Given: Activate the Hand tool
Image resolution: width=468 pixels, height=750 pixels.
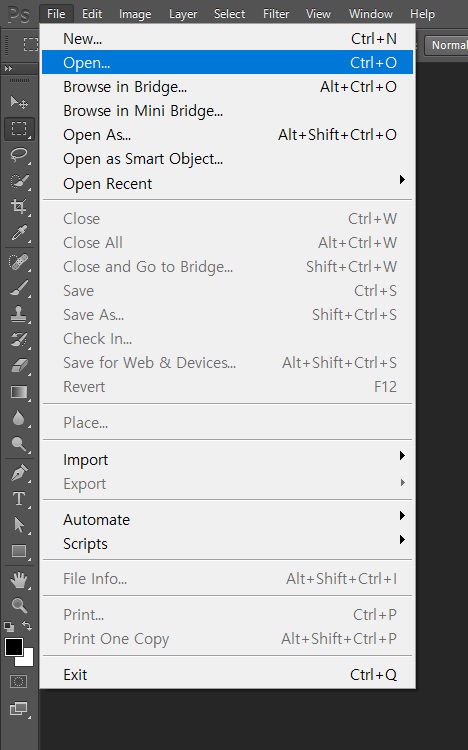Looking at the screenshot, I should [19, 580].
